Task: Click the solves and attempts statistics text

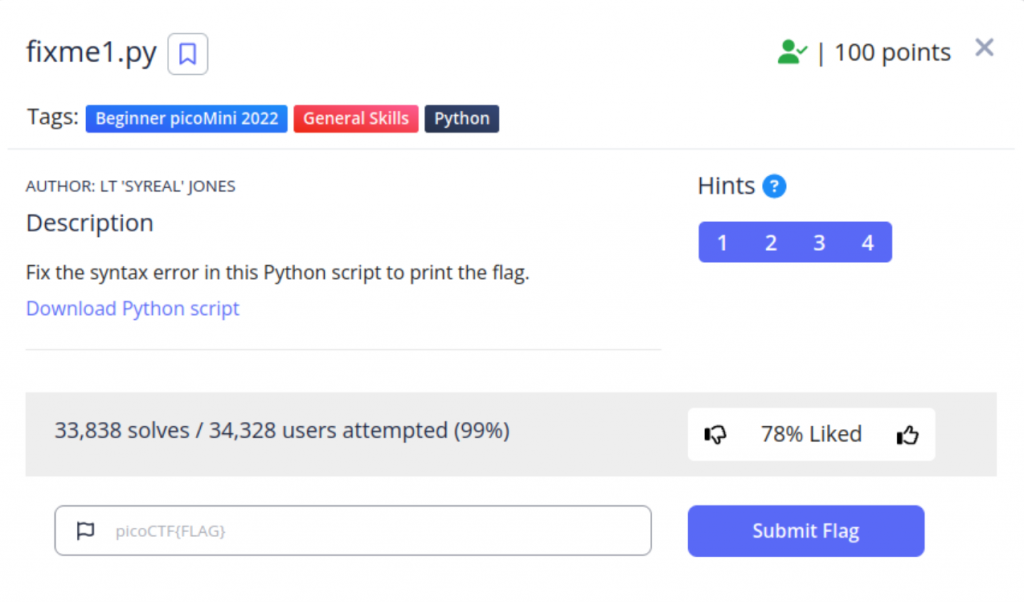Action: coord(282,431)
